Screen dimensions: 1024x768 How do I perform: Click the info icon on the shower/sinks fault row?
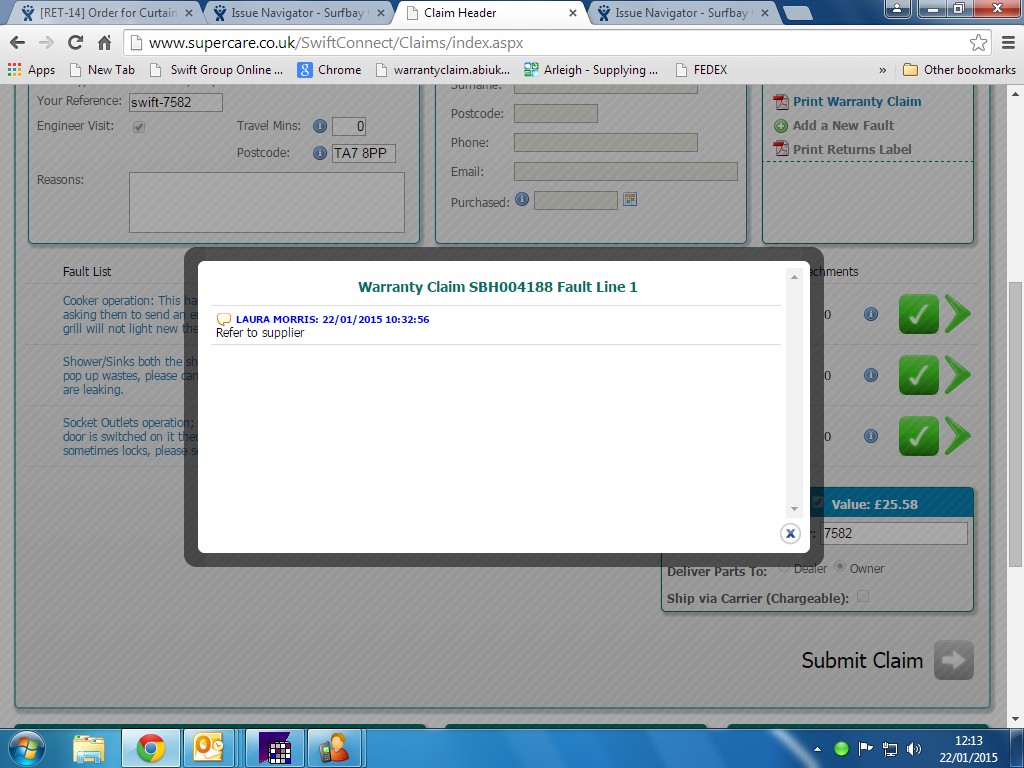871,376
